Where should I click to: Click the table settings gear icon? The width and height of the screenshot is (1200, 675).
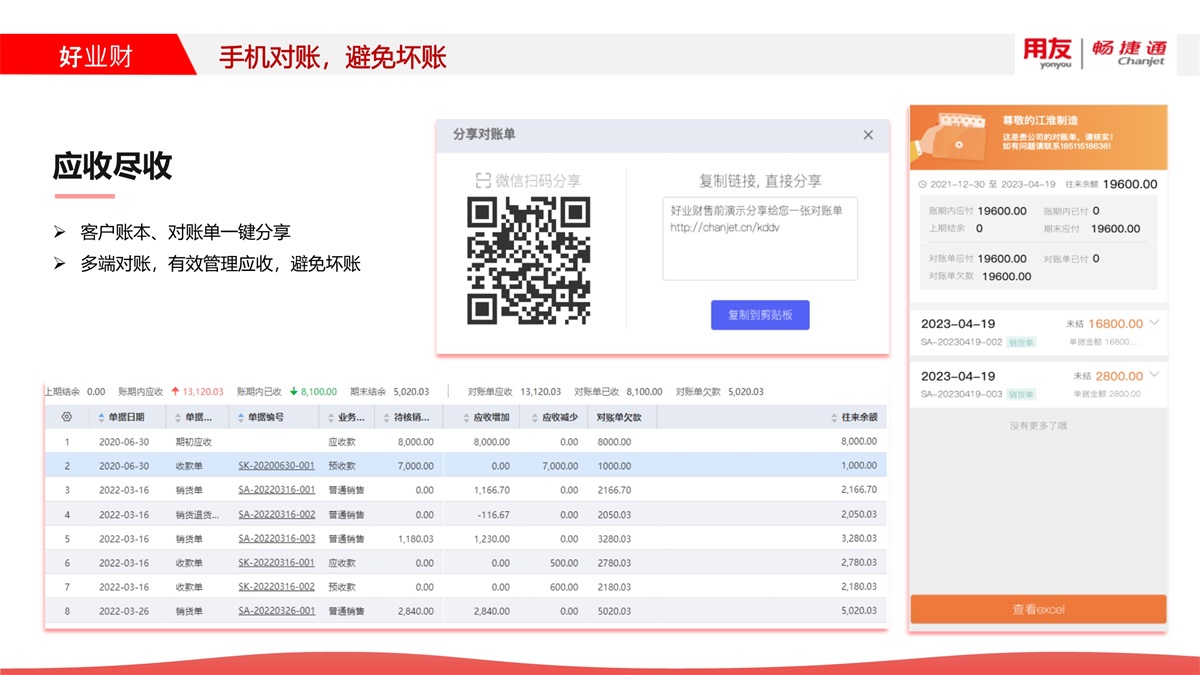tap(67, 417)
